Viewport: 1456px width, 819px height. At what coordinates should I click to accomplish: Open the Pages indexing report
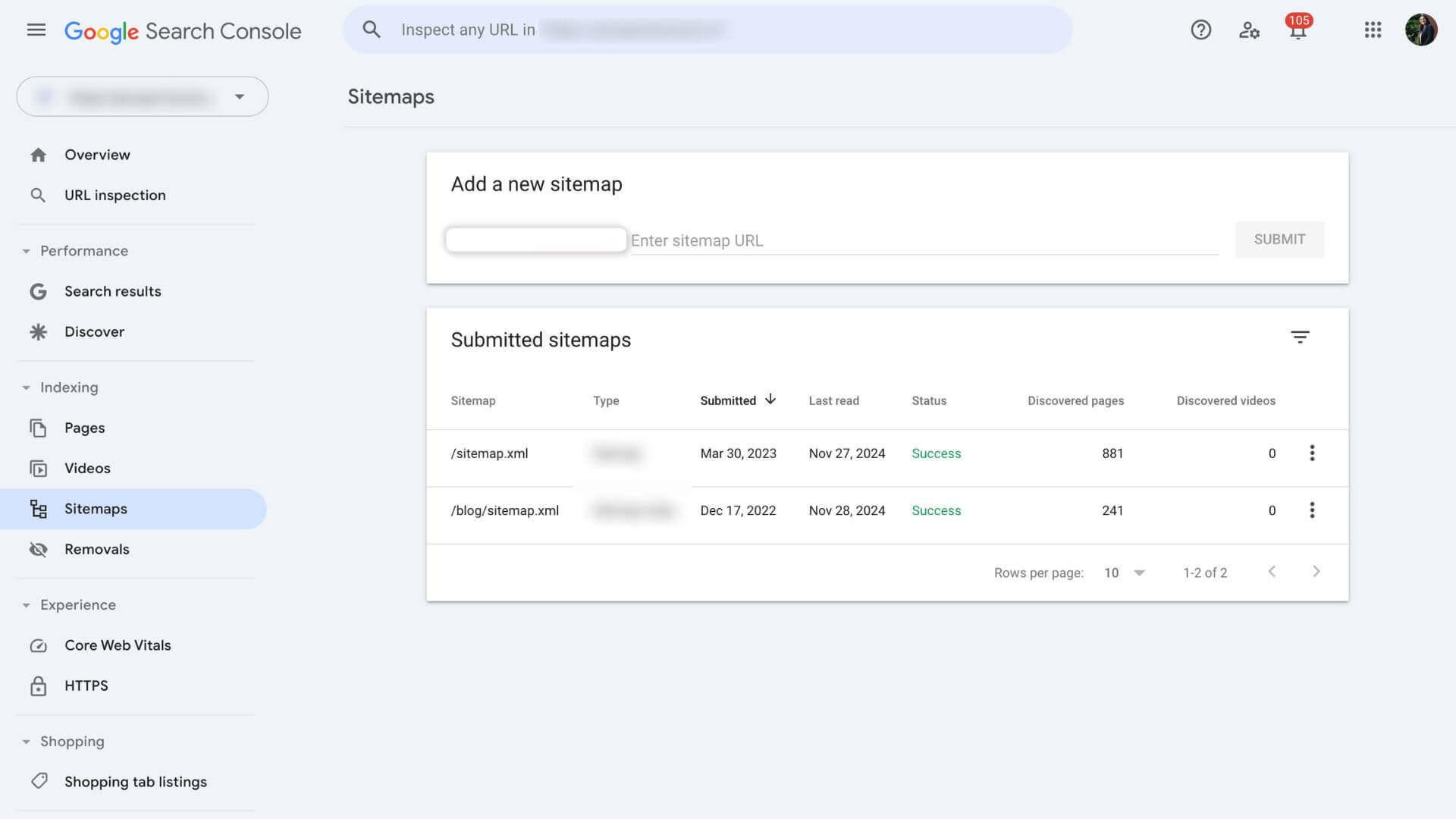click(84, 428)
